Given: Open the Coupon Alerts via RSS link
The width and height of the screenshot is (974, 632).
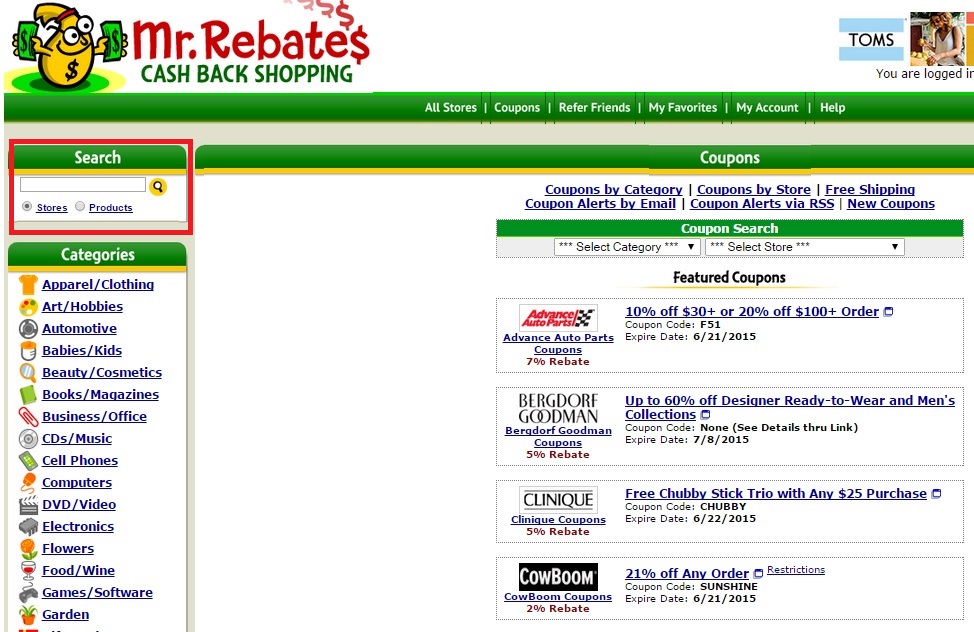Looking at the screenshot, I should (x=762, y=204).
